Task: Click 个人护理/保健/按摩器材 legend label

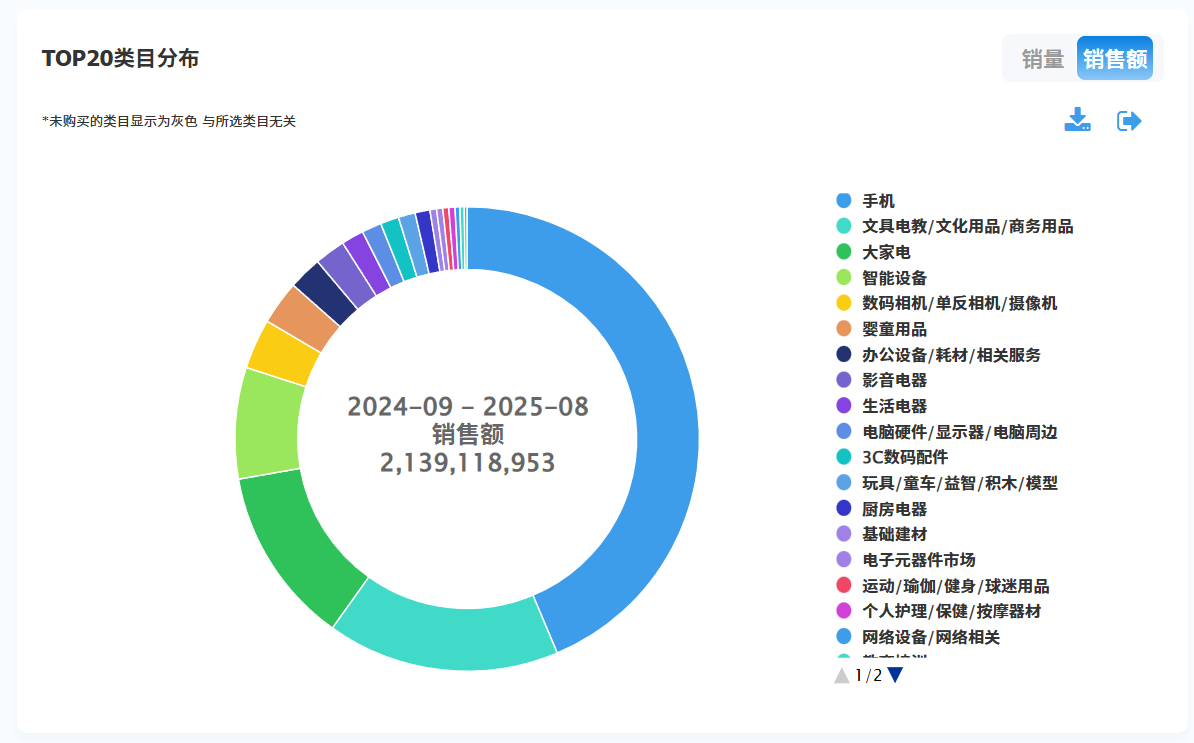Action: point(952,611)
